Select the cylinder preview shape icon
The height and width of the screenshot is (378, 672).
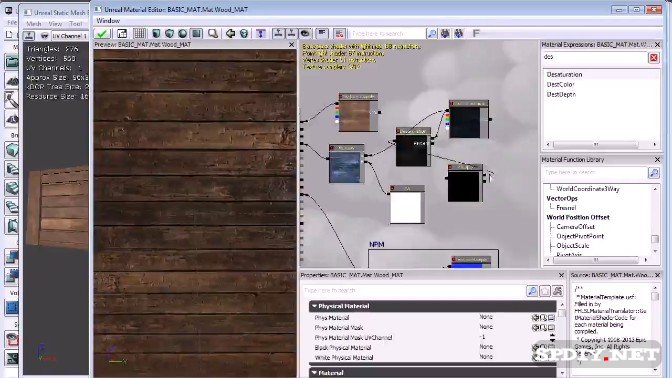156,33
